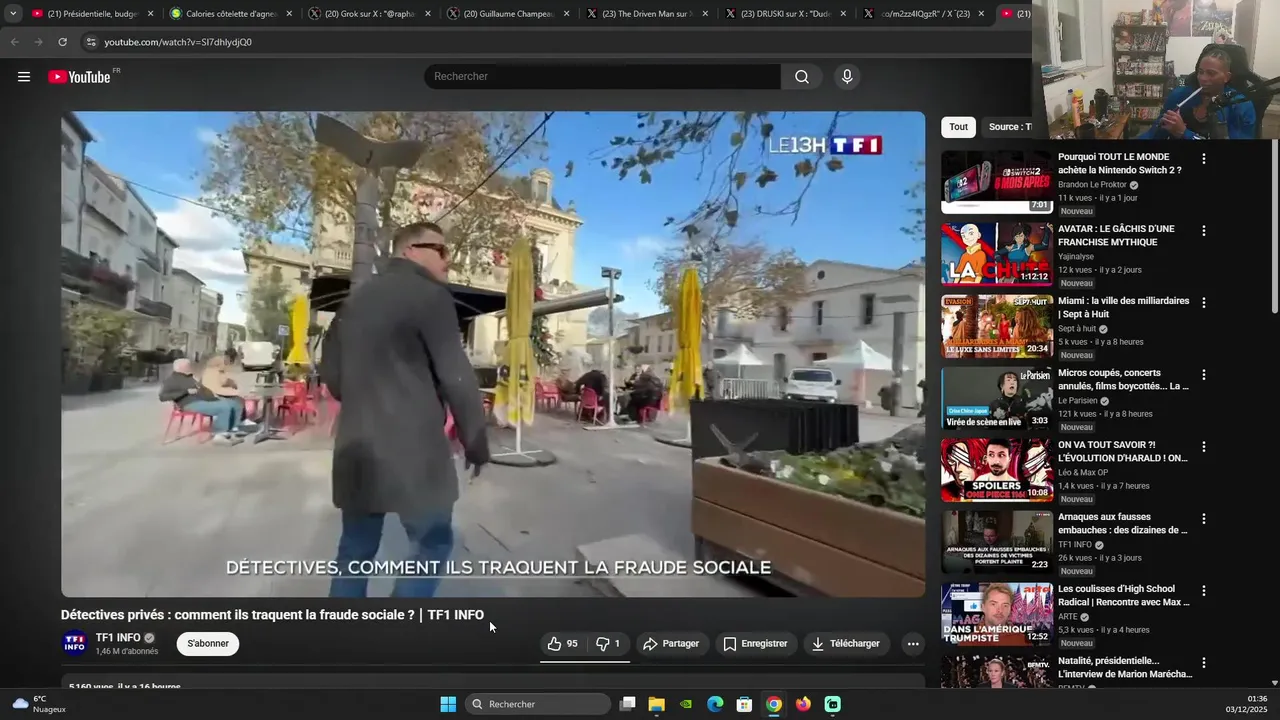The image size is (1280, 720).
Task: Open the Nintendo Switch 2 video thumbnail
Action: click(x=997, y=182)
